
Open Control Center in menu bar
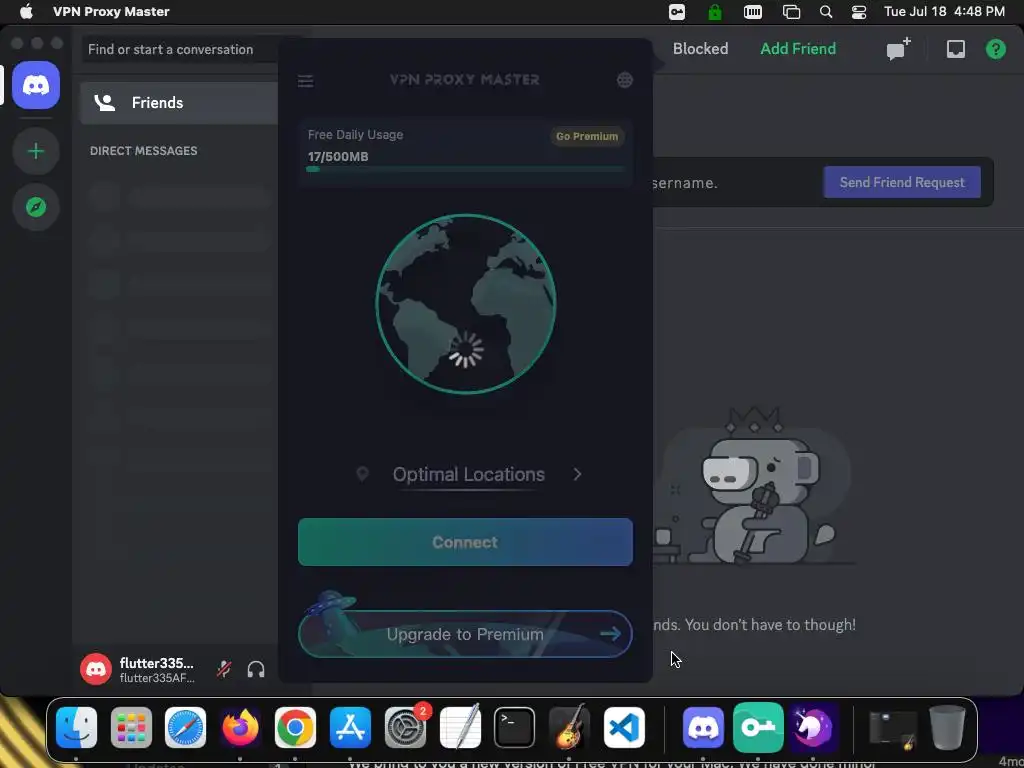pos(859,12)
